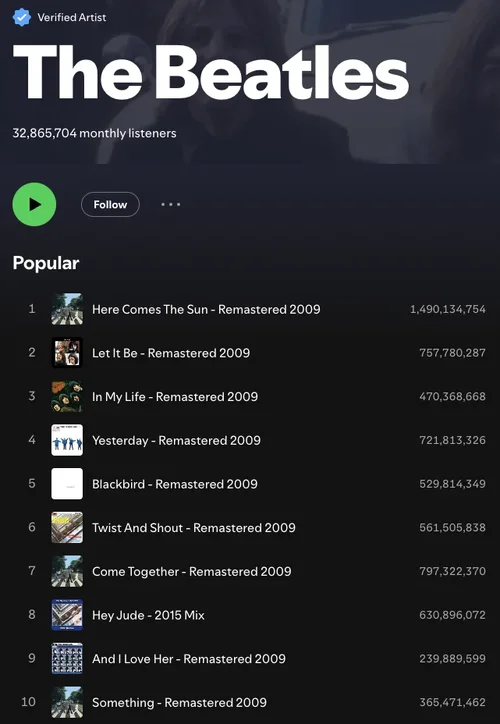The width and height of the screenshot is (500, 724).
Task: Click track number 7
Action: [x=32, y=571]
